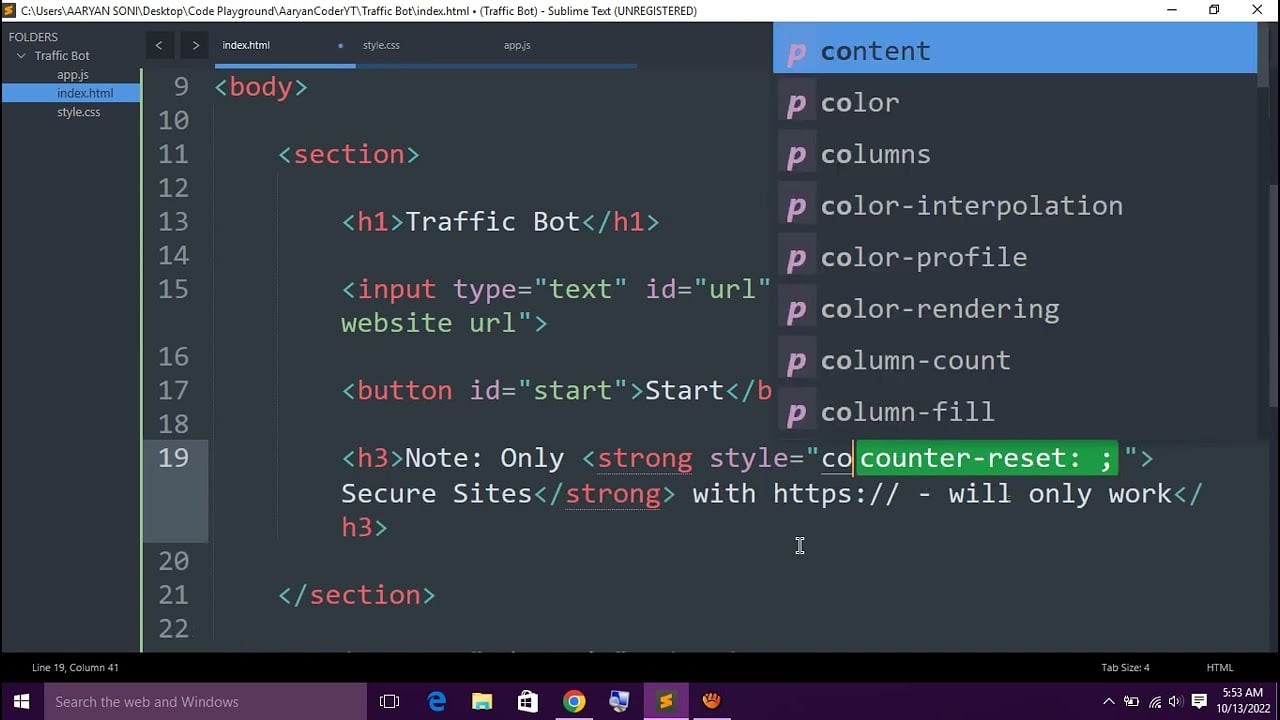Switch to the style.css tab
The height and width of the screenshot is (720, 1280).
(x=381, y=45)
